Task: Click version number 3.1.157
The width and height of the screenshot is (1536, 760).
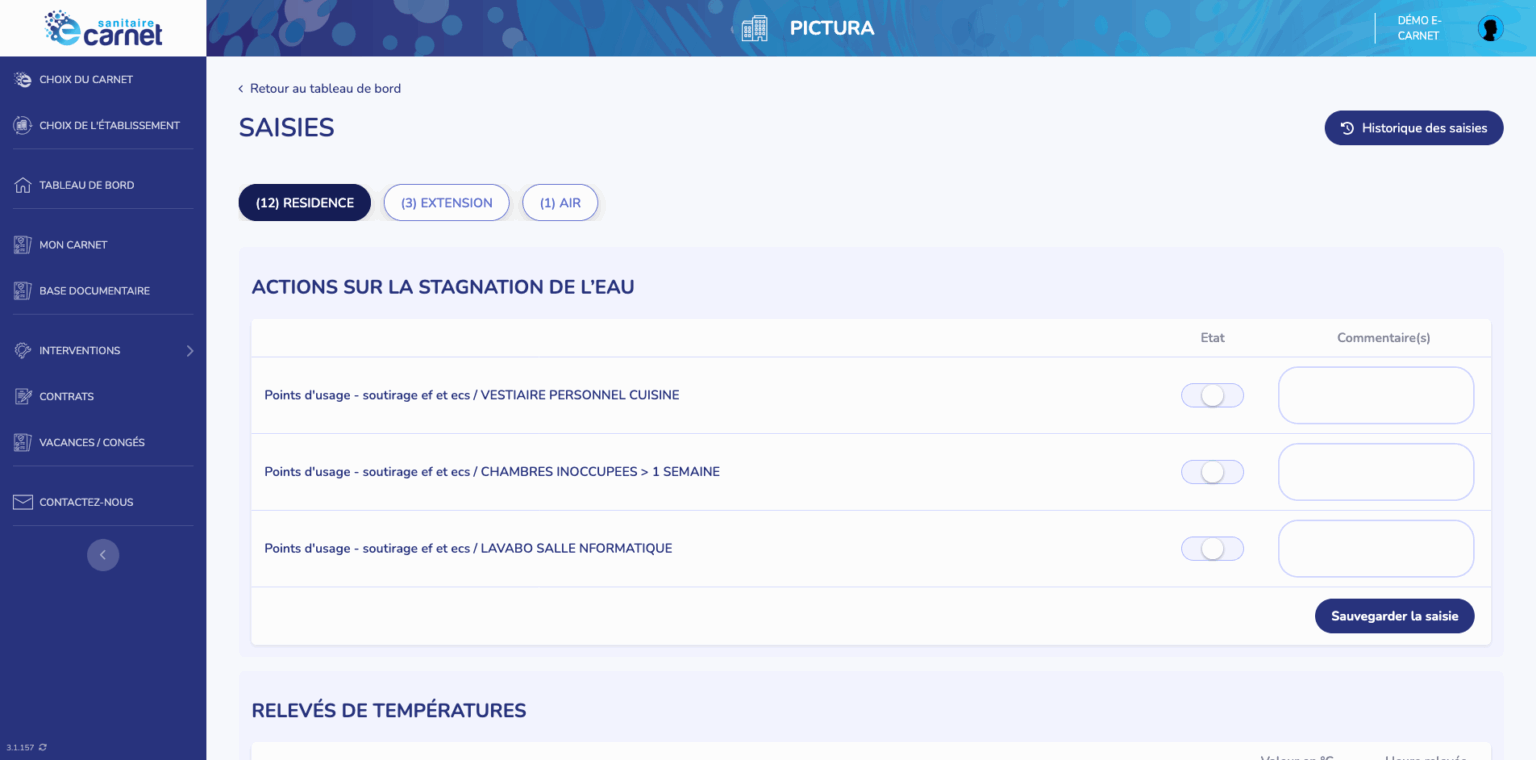Action: (x=20, y=748)
